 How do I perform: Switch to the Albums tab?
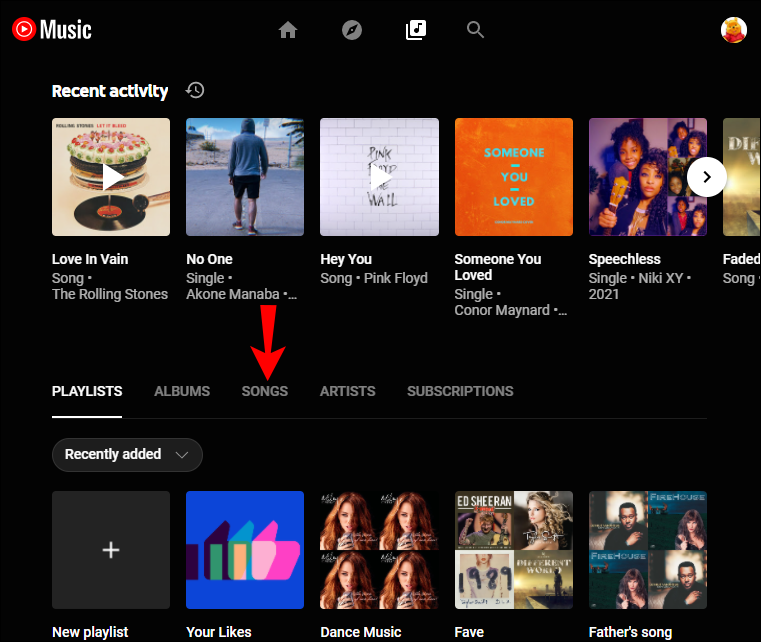click(x=182, y=391)
